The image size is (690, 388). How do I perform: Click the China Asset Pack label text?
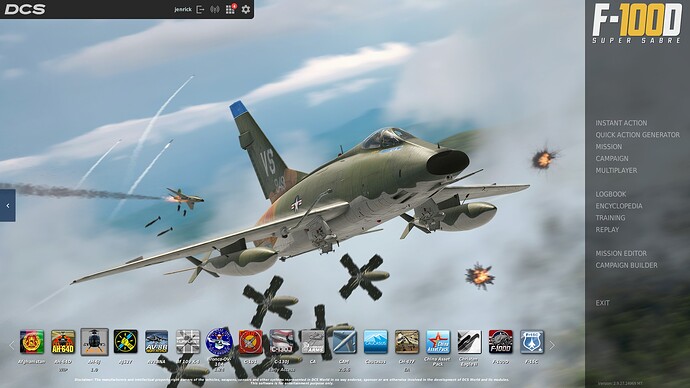[437, 362]
